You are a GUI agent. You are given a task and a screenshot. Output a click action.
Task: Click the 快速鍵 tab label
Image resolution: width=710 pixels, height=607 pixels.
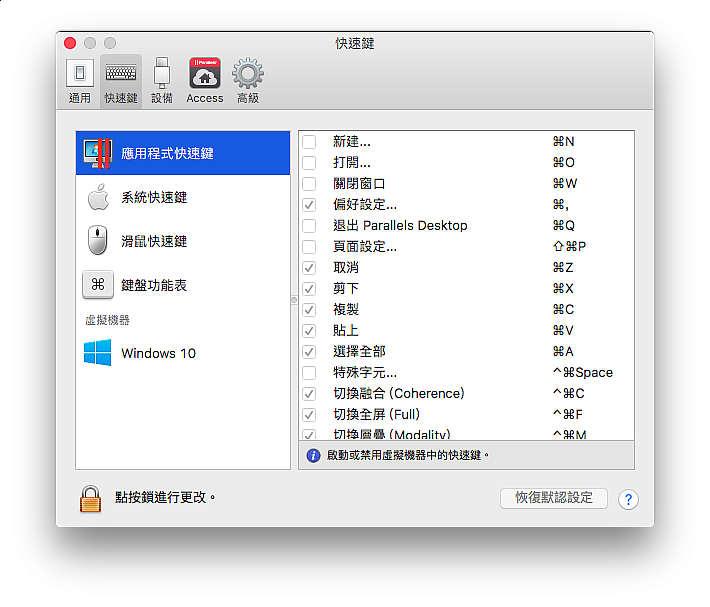coord(121,98)
